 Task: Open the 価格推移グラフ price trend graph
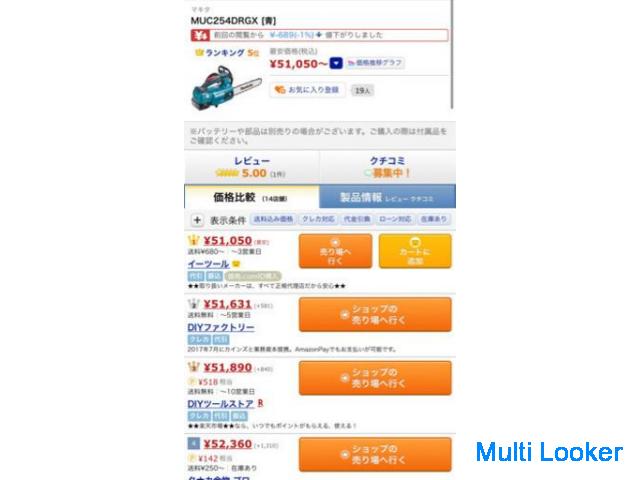coord(376,63)
